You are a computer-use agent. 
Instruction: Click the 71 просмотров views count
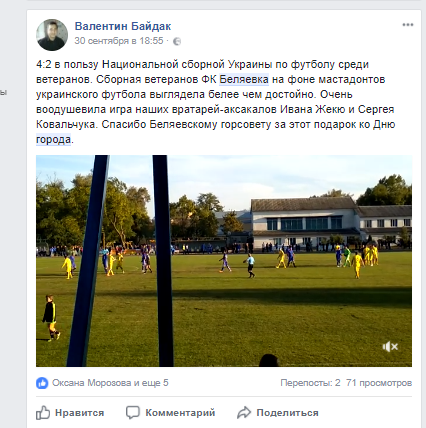(379, 383)
